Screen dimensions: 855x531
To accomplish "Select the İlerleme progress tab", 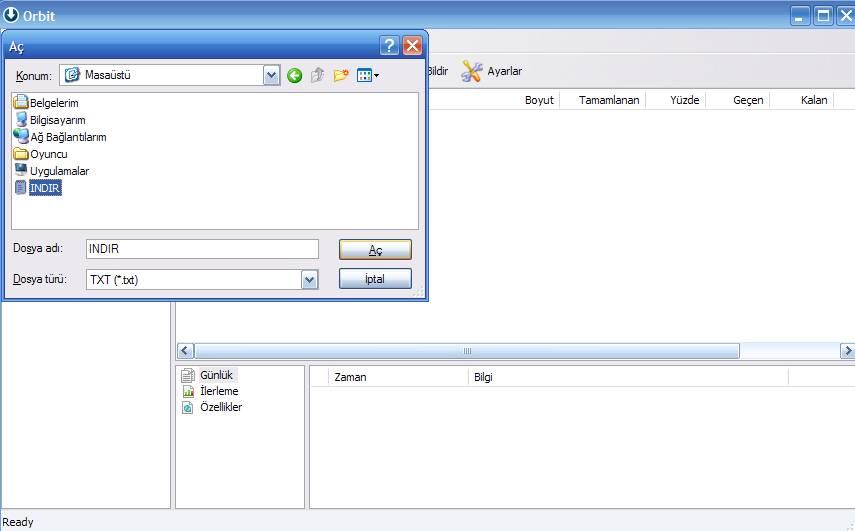I will [219, 391].
